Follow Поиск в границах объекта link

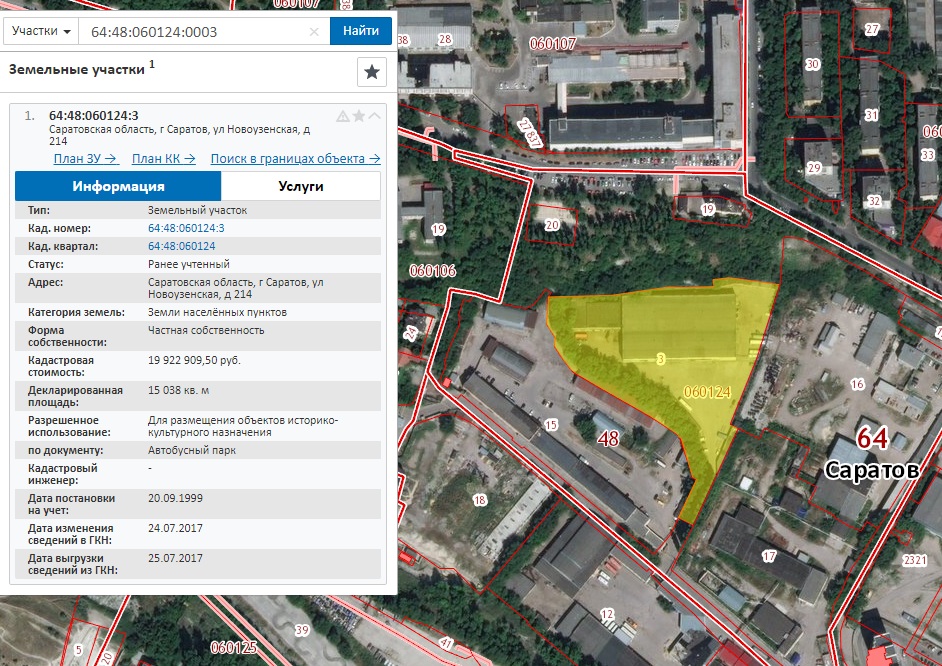tap(295, 159)
